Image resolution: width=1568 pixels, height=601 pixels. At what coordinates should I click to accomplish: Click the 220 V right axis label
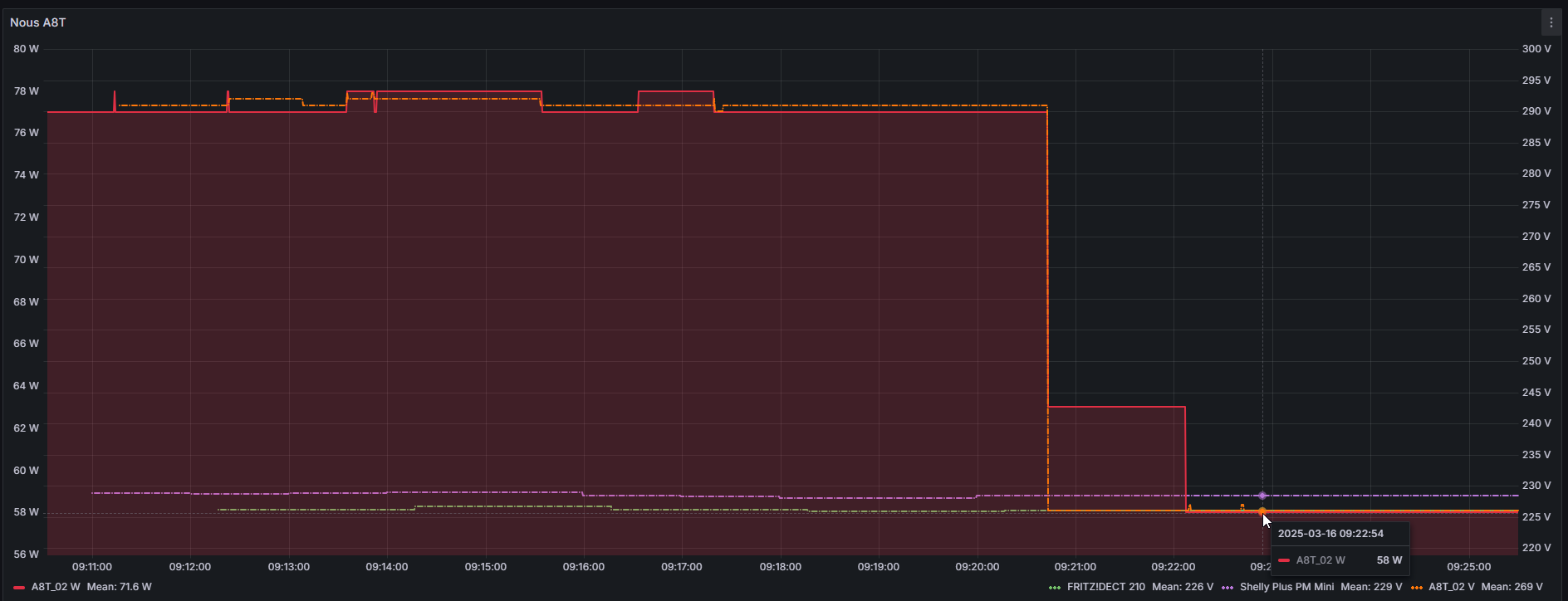(x=1536, y=548)
